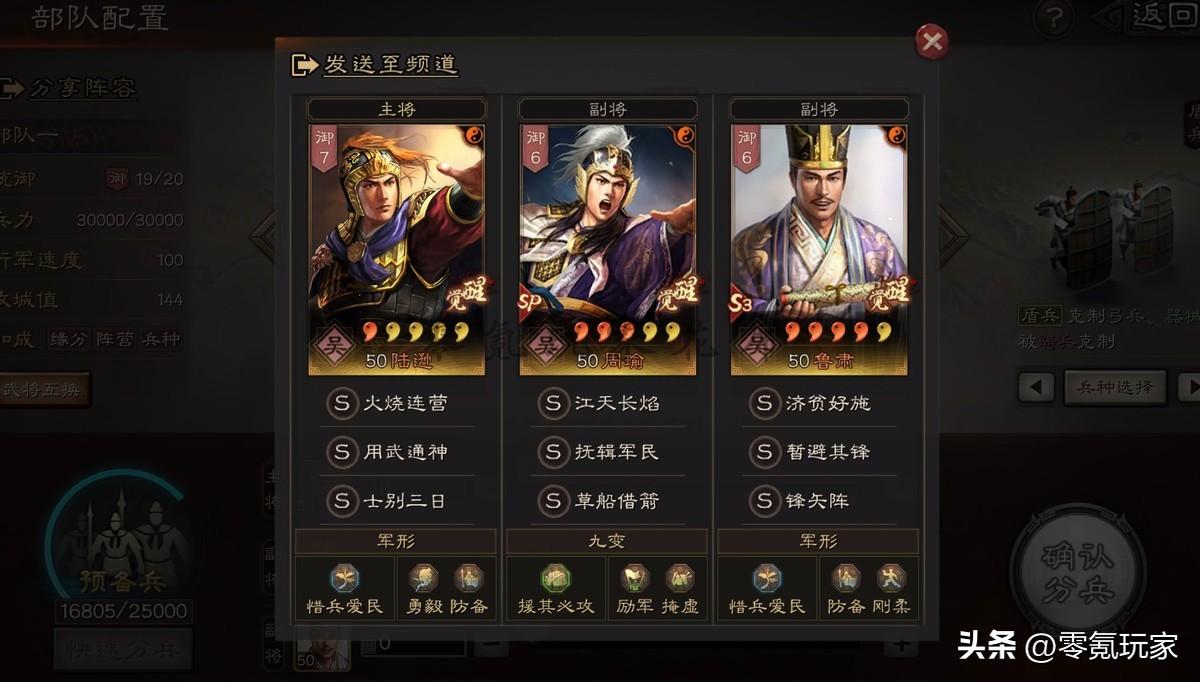The width and height of the screenshot is (1200, 682).
Task: Open 鲁肃 general portrait card
Action: pos(819,249)
